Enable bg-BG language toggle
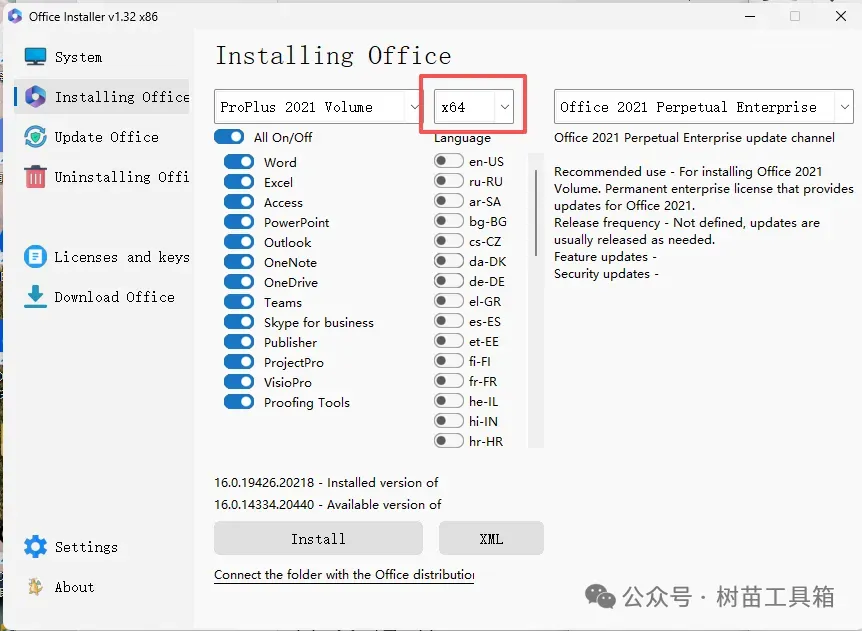This screenshot has width=862, height=631. point(448,220)
